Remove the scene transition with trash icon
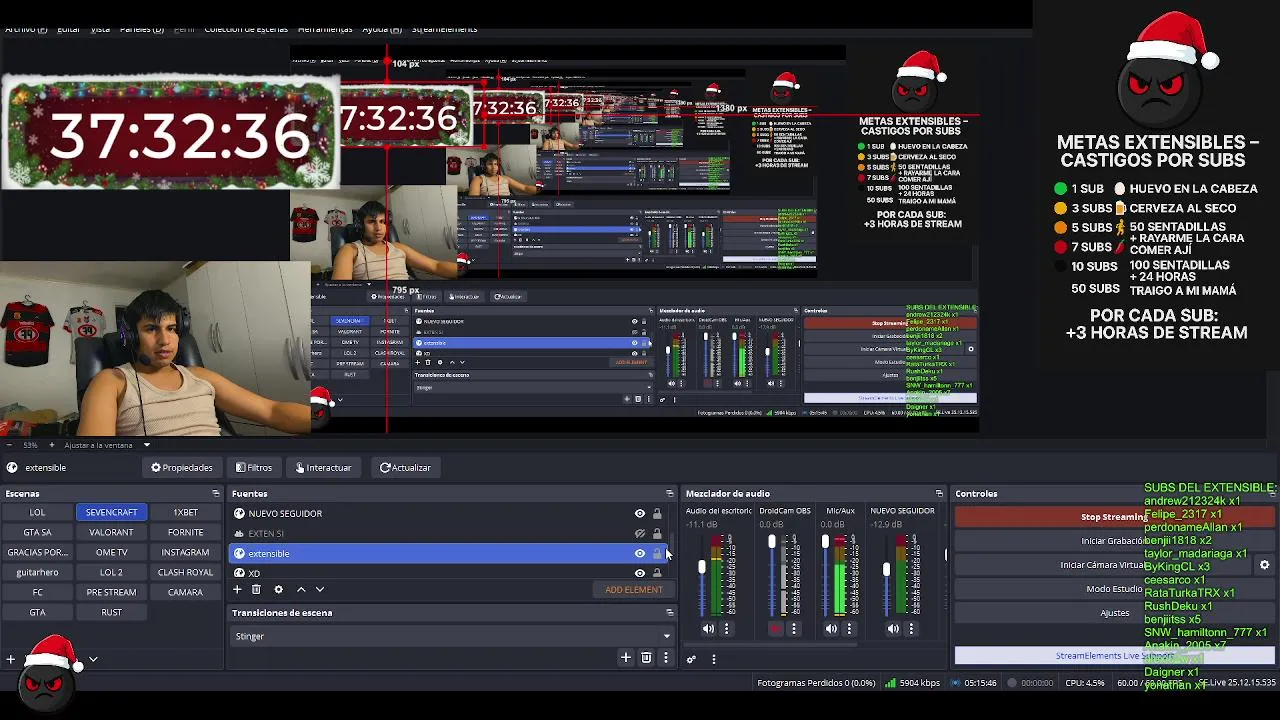This screenshot has width=1280, height=720. click(x=646, y=658)
